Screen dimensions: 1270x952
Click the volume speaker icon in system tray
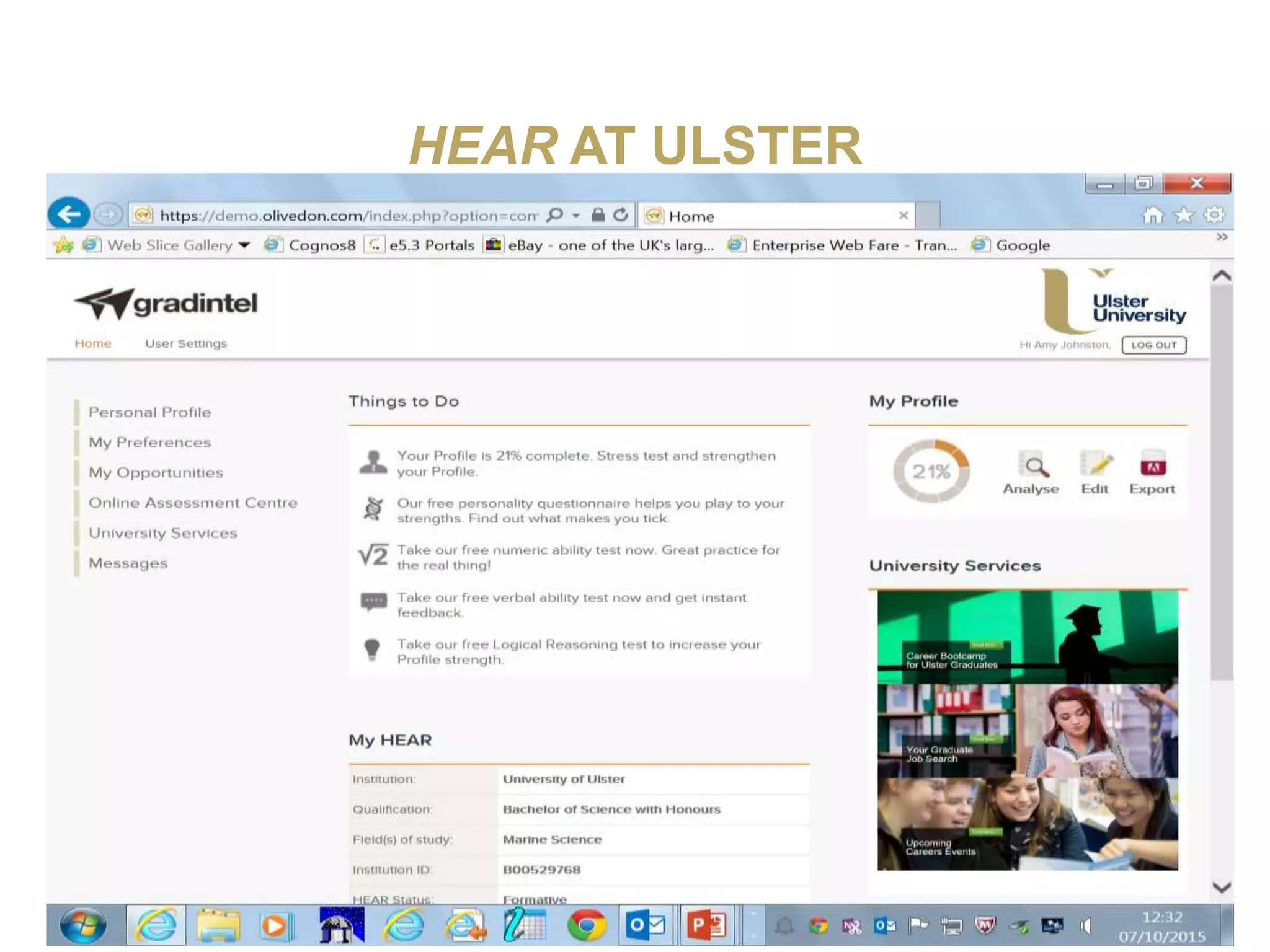click(1085, 926)
